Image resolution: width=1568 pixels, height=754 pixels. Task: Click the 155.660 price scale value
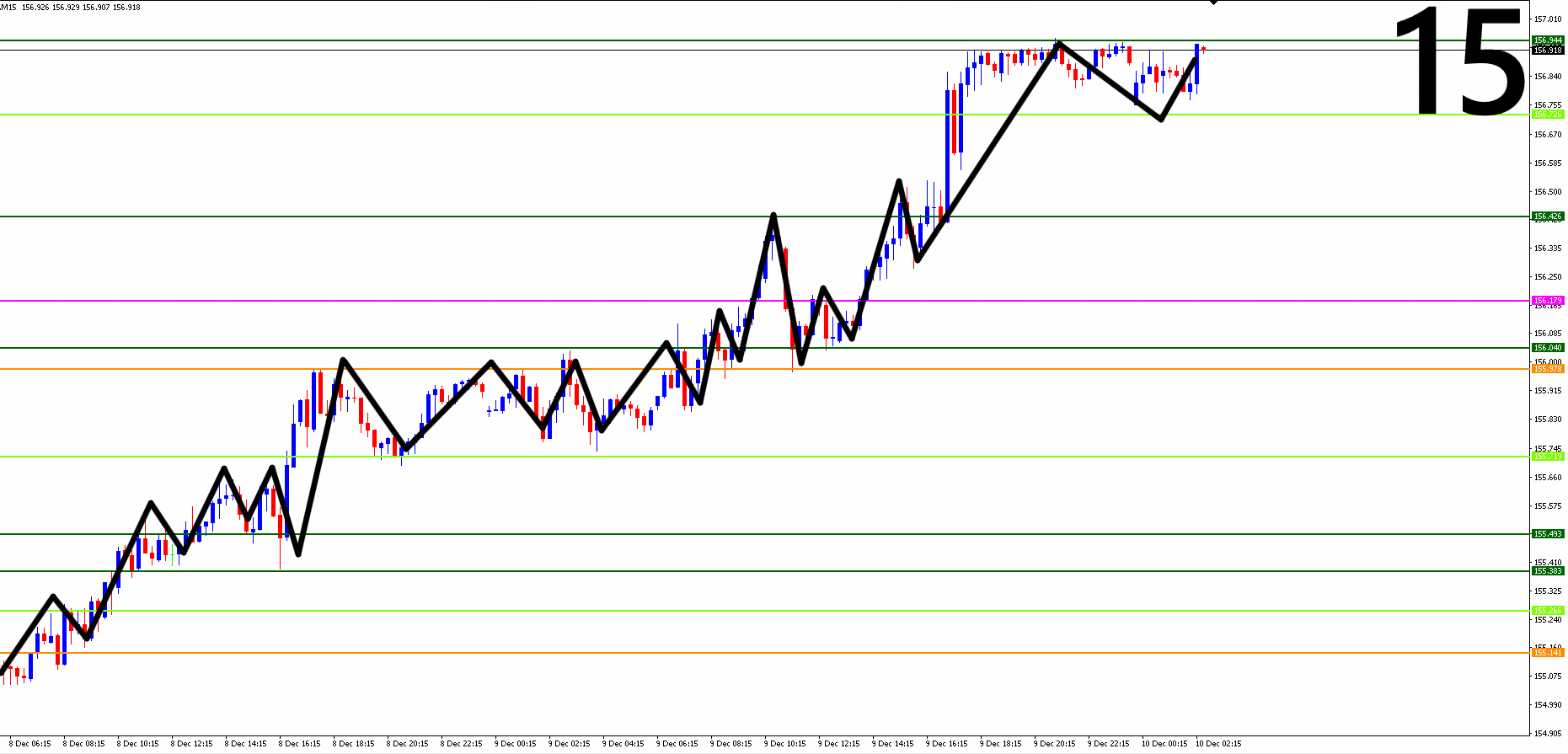[x=1548, y=478]
